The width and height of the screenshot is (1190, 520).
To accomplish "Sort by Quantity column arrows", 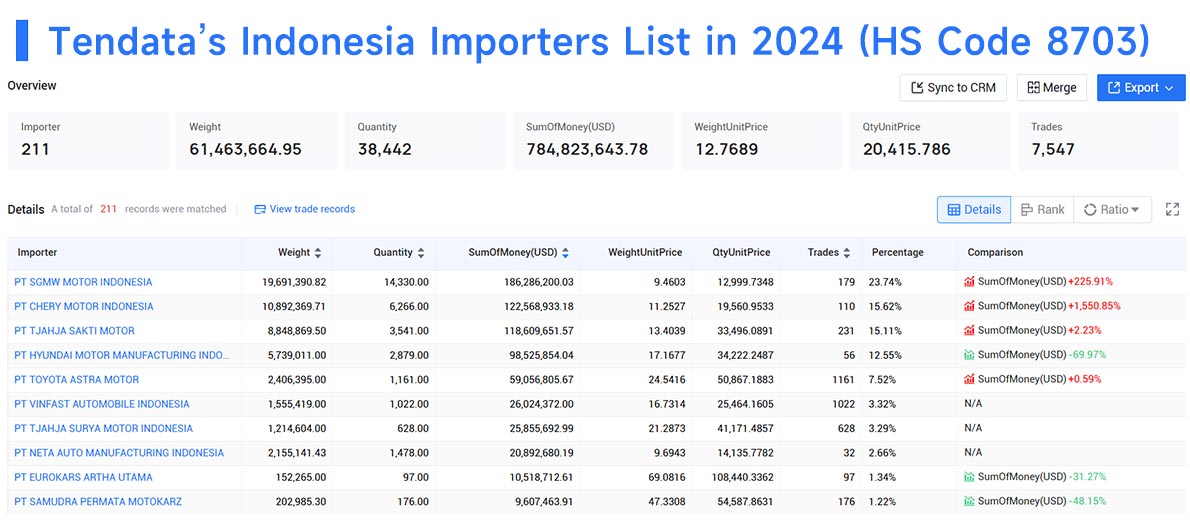I will tap(421, 253).
